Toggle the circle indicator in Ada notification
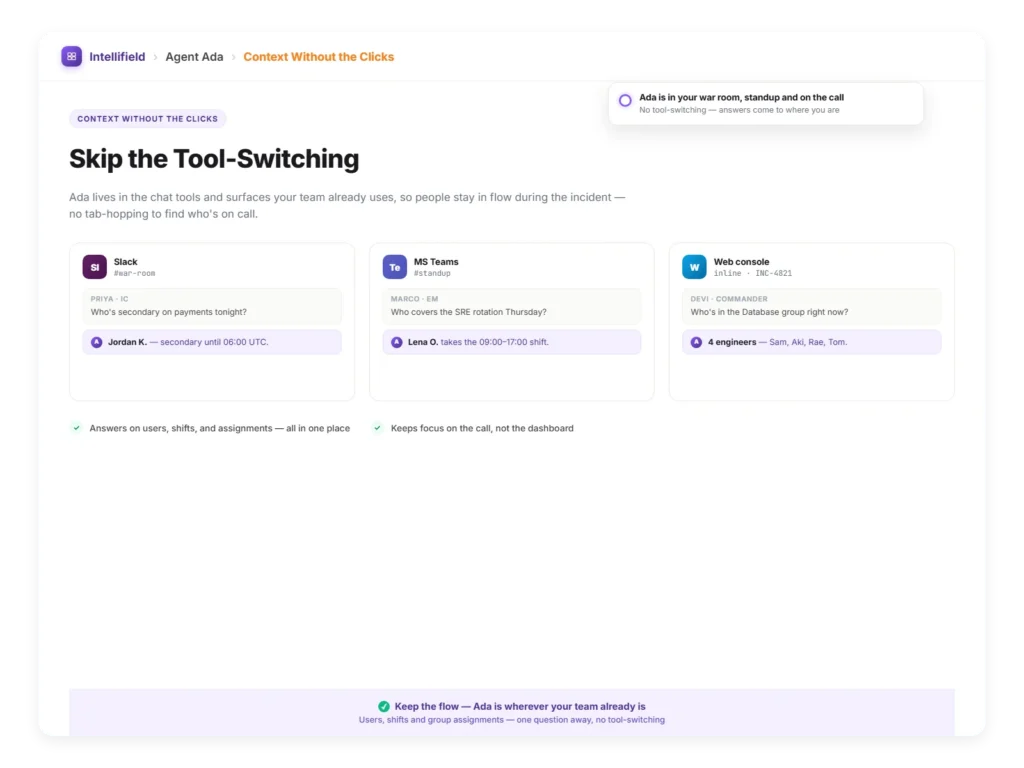 tap(625, 101)
